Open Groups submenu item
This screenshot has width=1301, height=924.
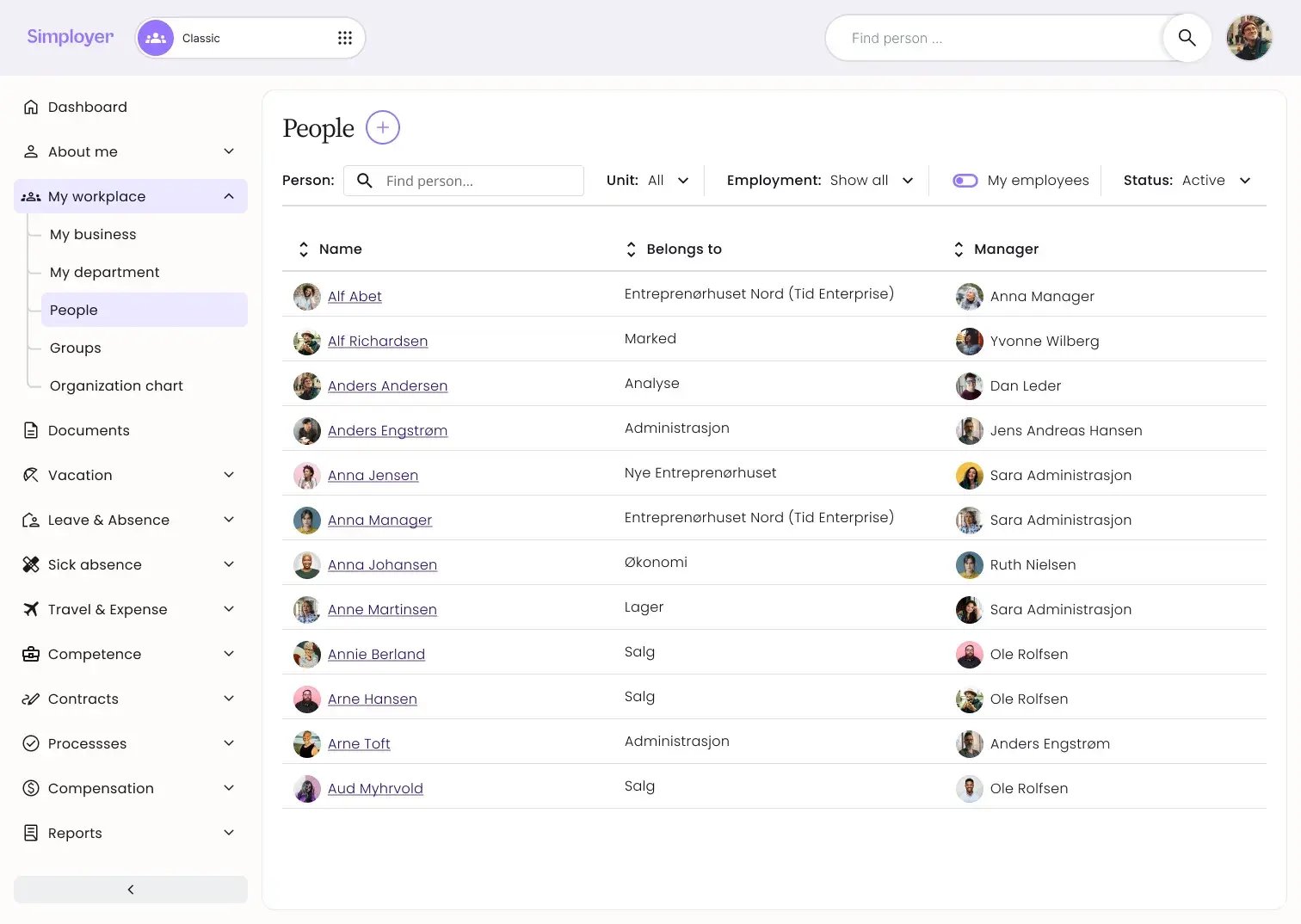(x=76, y=348)
